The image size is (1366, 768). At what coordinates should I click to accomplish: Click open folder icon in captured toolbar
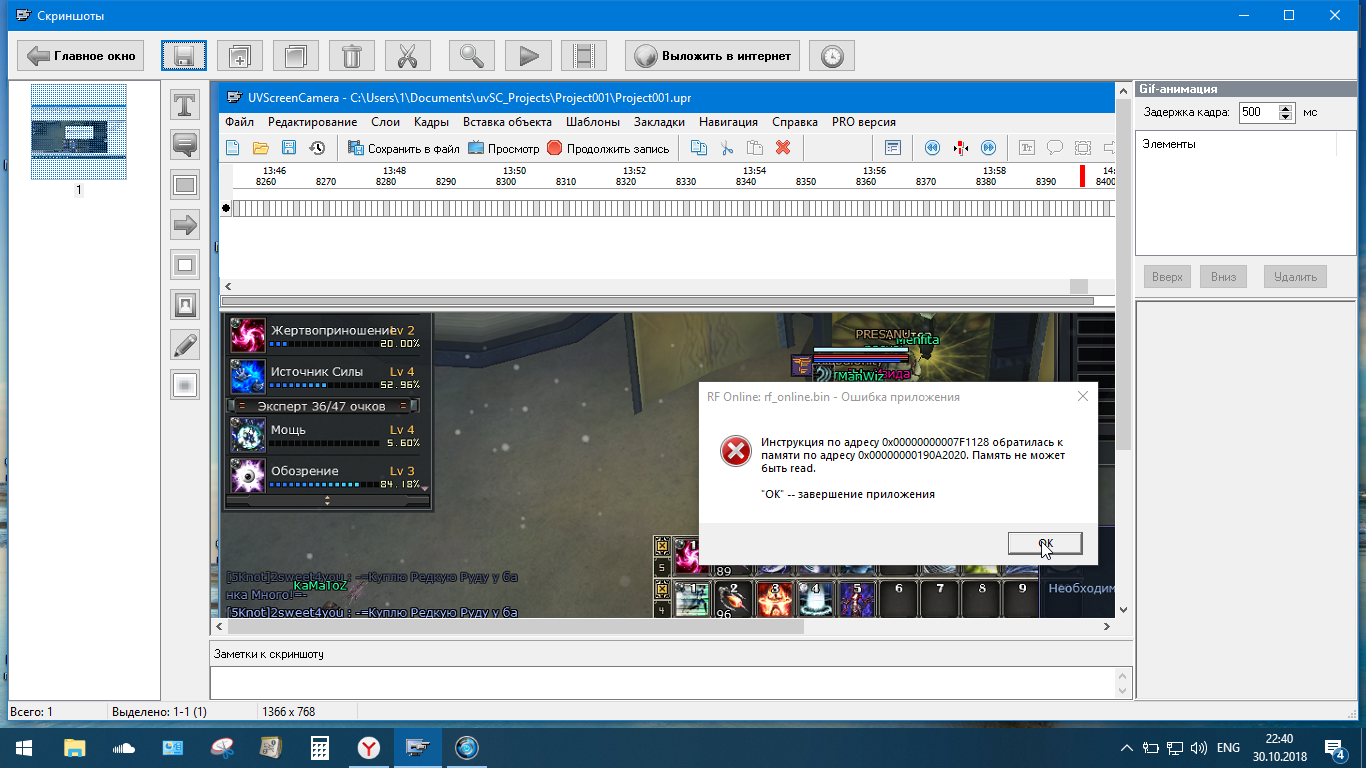click(x=260, y=148)
